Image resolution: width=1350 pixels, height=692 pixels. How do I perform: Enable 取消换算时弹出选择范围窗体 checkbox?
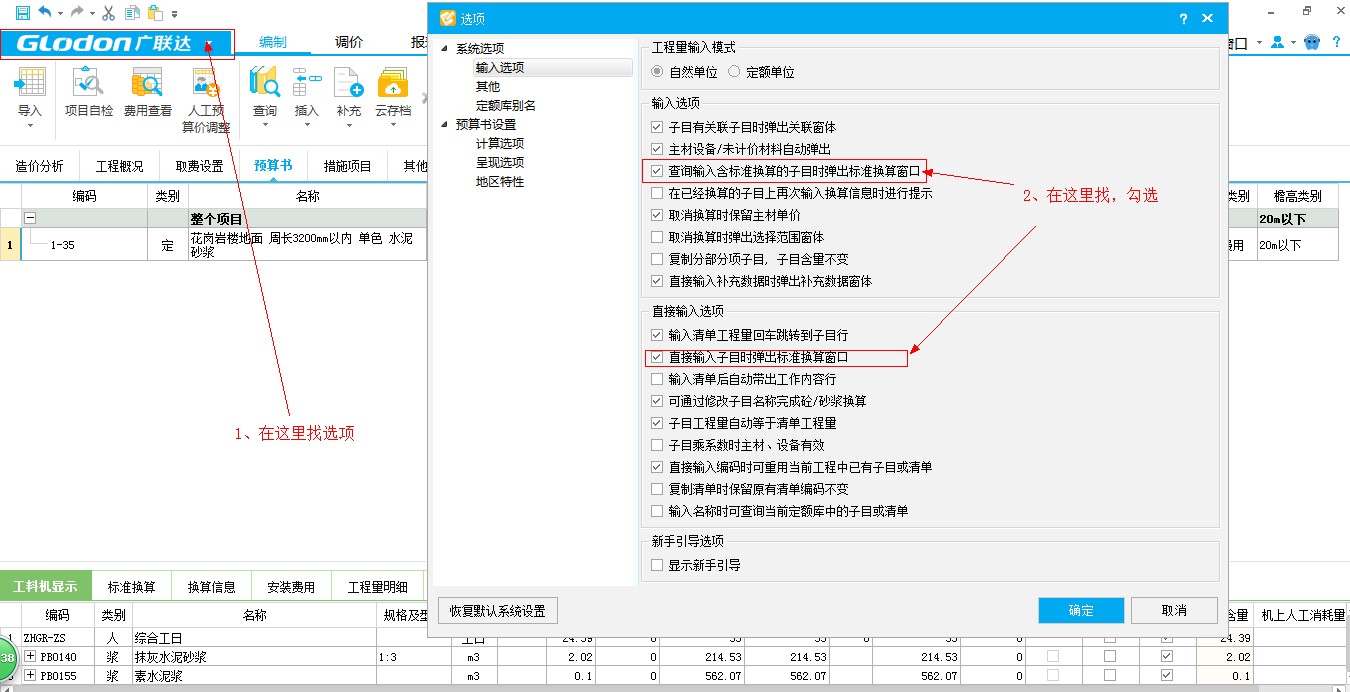pos(657,237)
